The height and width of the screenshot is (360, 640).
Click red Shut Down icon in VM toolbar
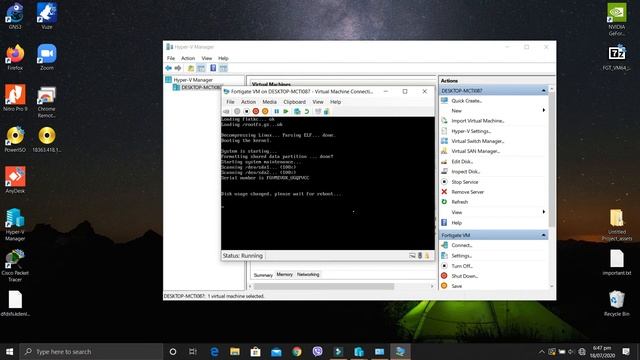tap(256, 111)
